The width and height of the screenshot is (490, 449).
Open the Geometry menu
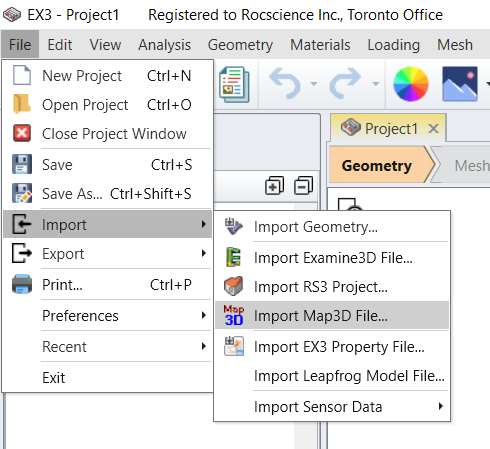click(x=240, y=45)
